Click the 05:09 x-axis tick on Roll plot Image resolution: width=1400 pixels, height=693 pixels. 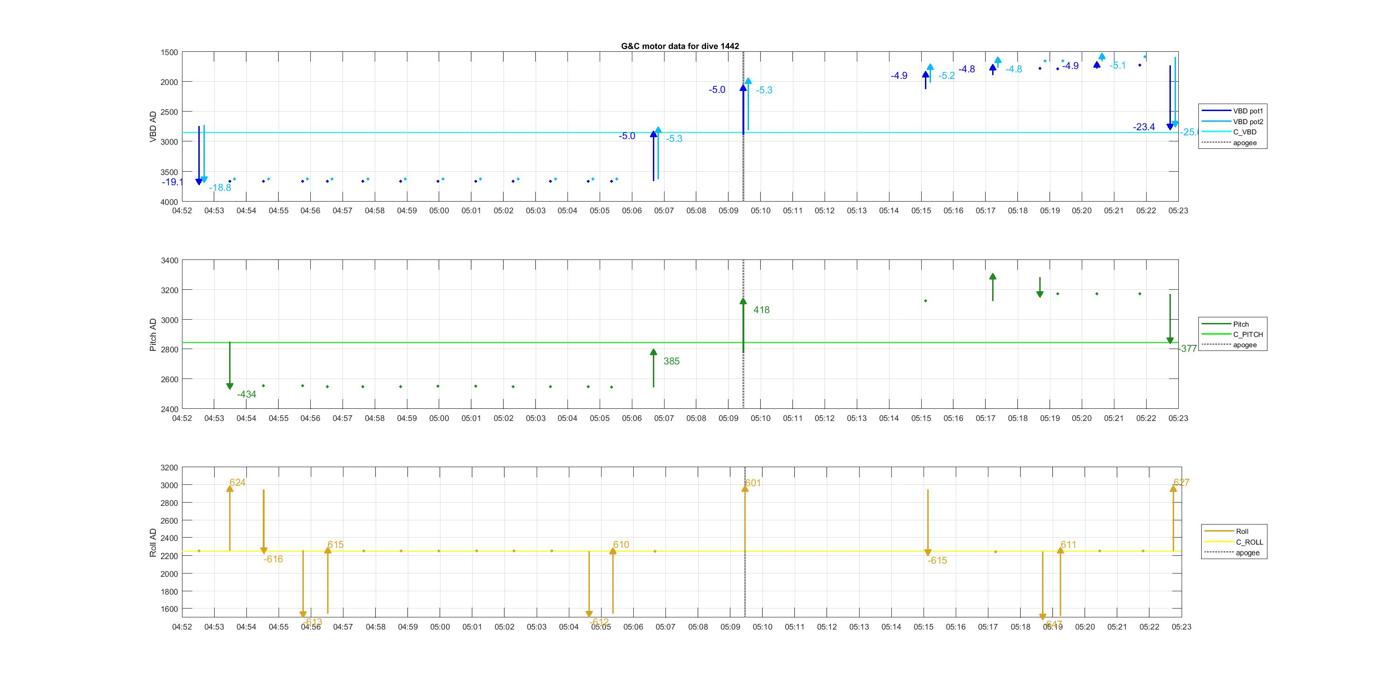click(730, 627)
